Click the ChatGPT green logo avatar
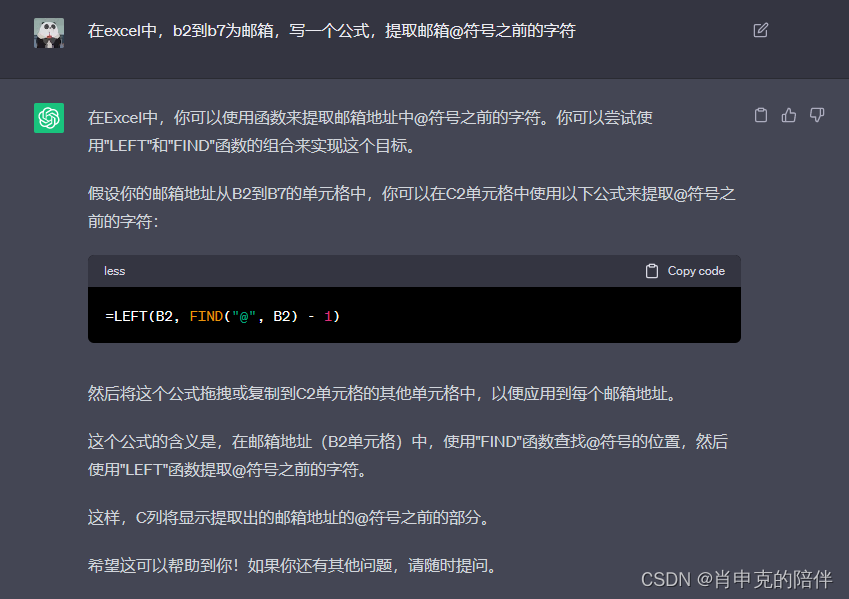This screenshot has height=599, width=849. [x=49, y=118]
